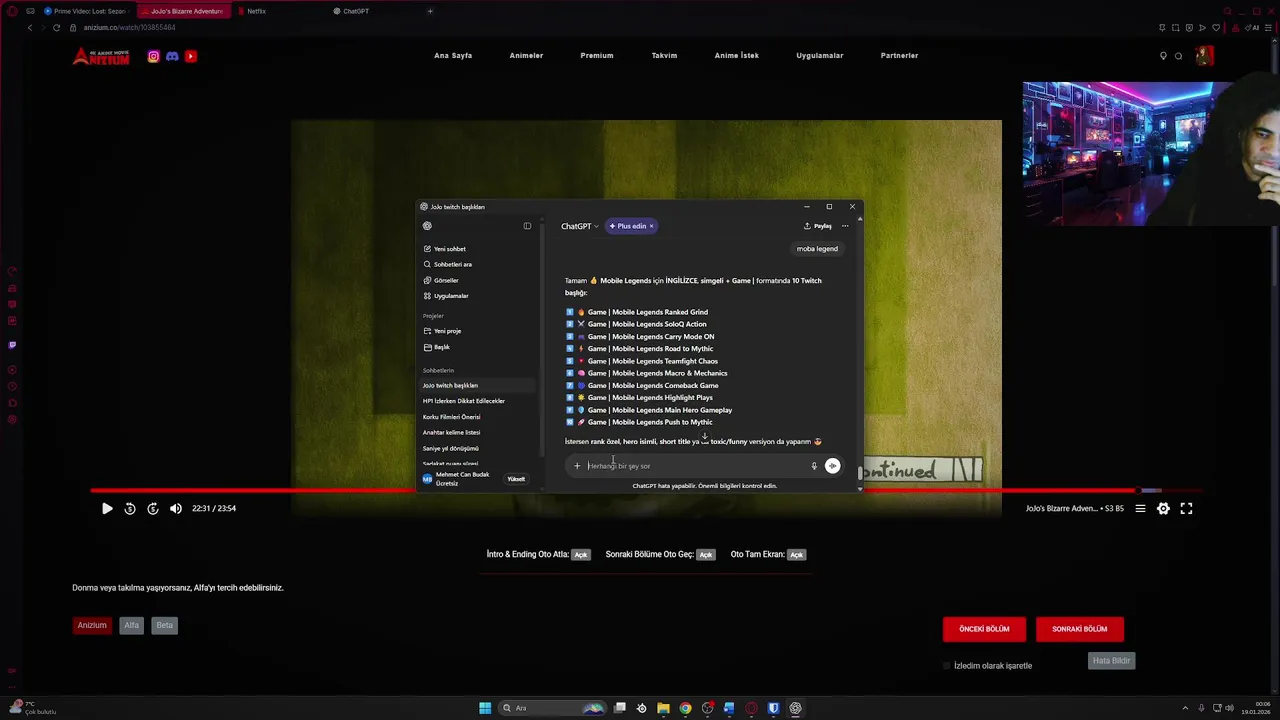Image resolution: width=1280 pixels, height=720 pixels.
Task: Open video player settings gear
Action: [x=1163, y=509]
